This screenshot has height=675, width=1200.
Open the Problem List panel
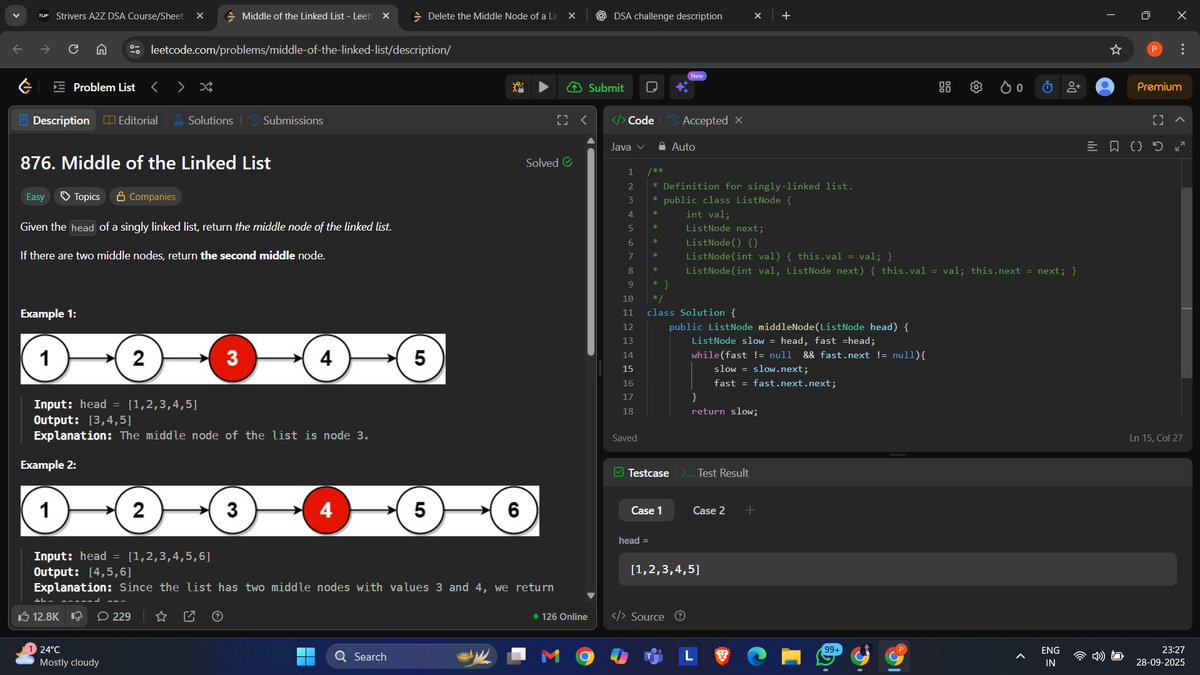(93, 87)
